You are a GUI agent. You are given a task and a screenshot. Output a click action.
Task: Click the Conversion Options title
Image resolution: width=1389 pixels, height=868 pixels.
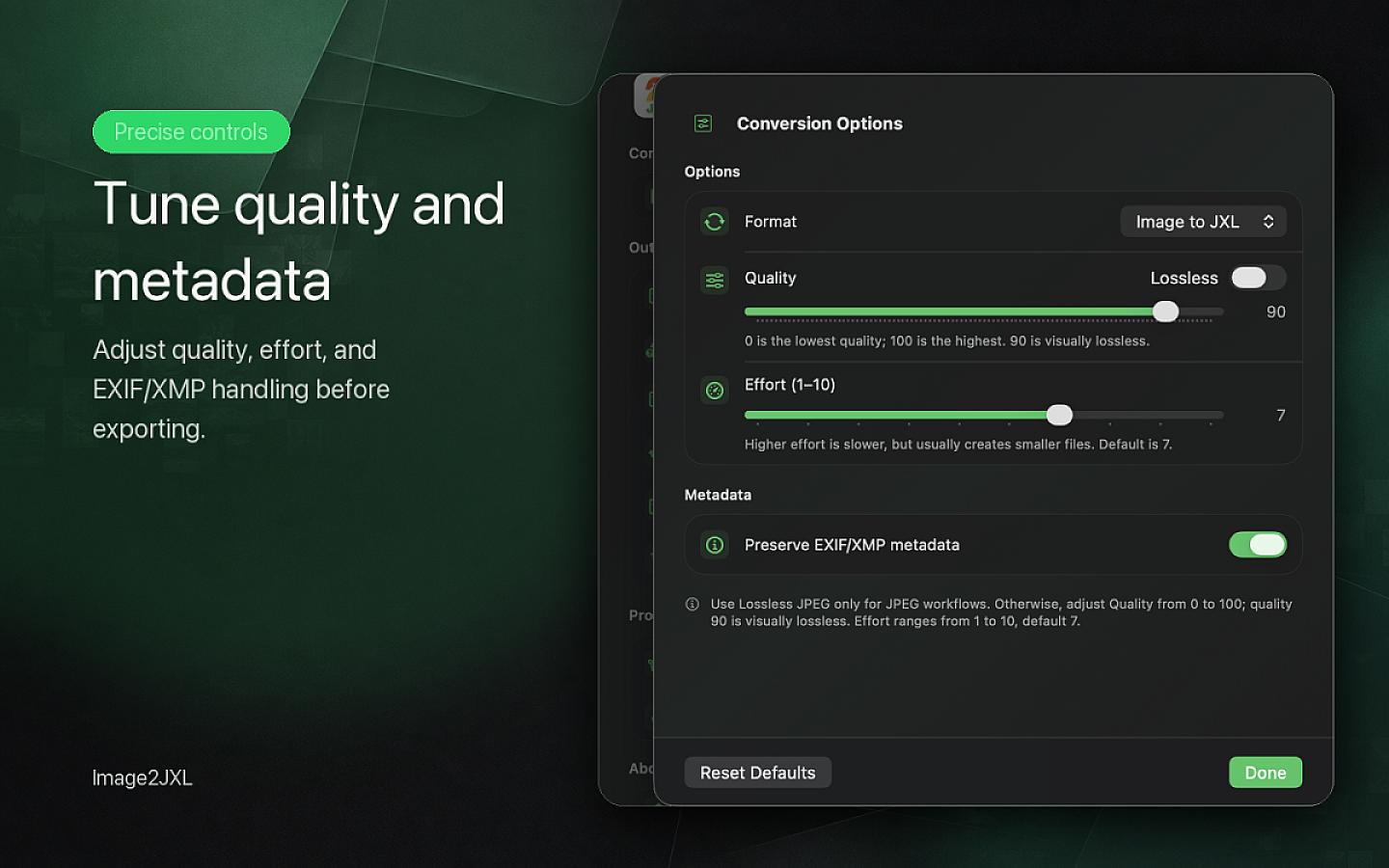[x=820, y=123]
